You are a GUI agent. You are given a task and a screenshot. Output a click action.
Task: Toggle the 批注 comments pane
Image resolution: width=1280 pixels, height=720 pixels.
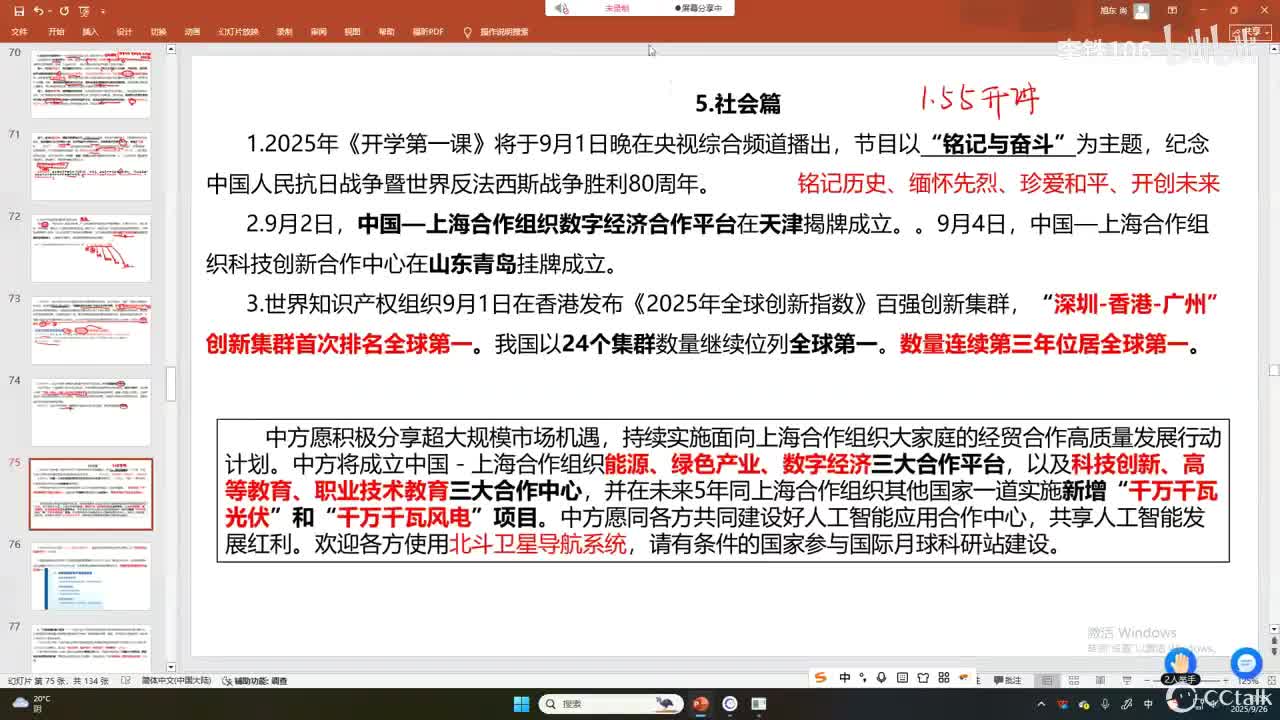[x=1008, y=681]
